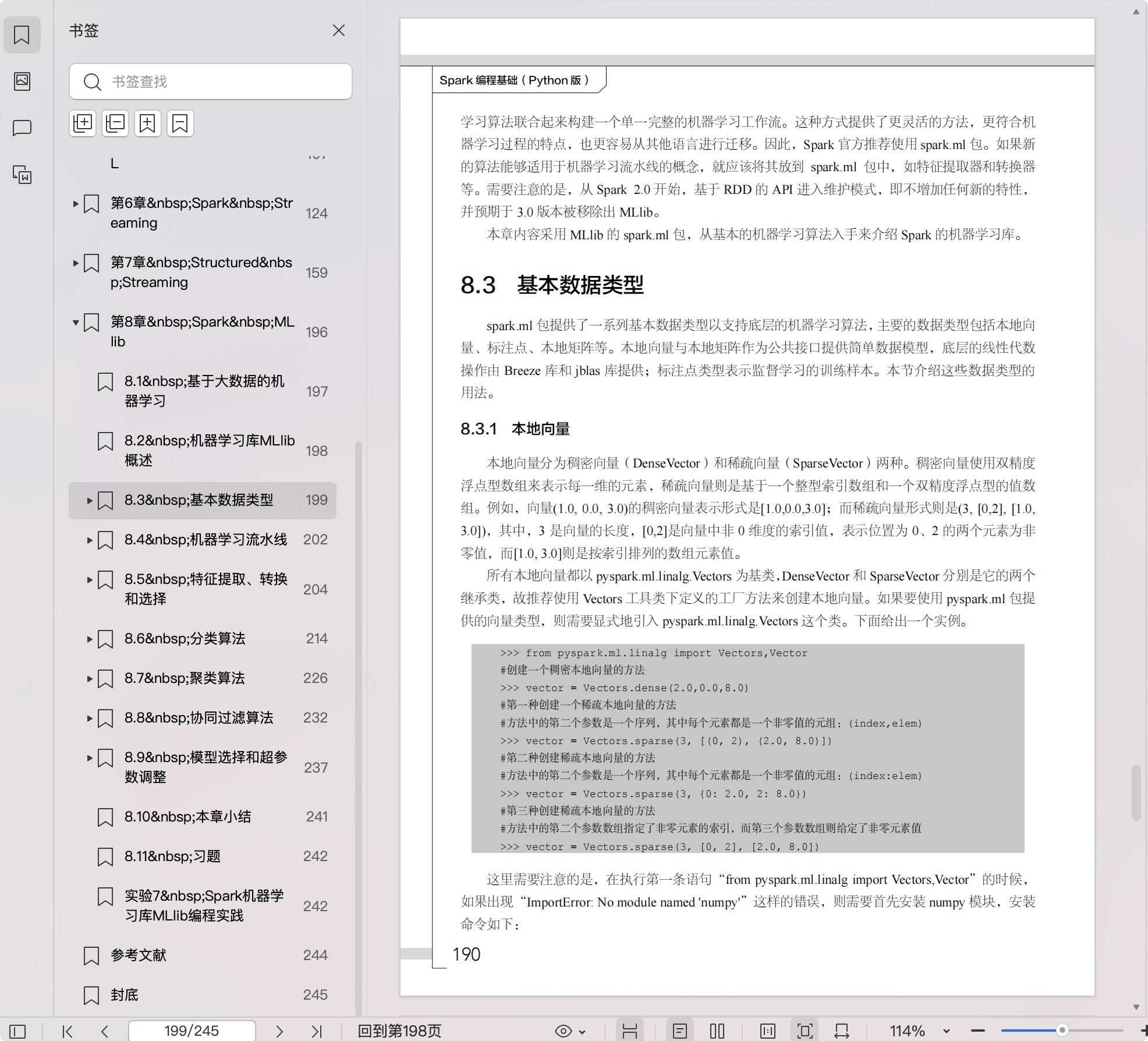This screenshot has height=1041, width=1148.
Task: Click 回到第198页 link
Action: [399, 1032]
